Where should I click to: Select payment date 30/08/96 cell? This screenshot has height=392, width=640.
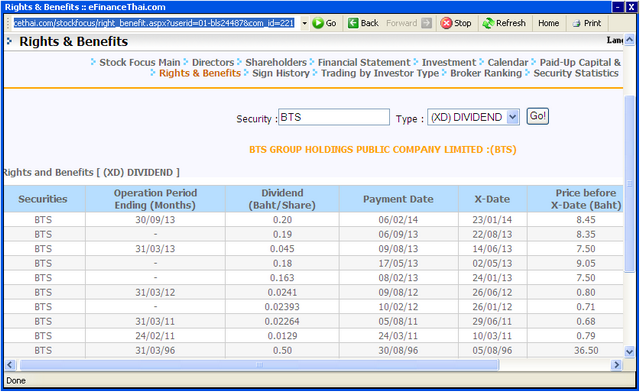click(398, 350)
